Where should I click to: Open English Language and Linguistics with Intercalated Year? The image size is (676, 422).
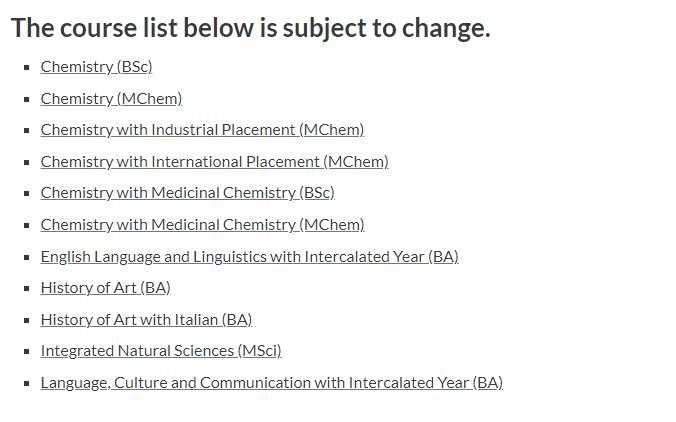[250, 256]
